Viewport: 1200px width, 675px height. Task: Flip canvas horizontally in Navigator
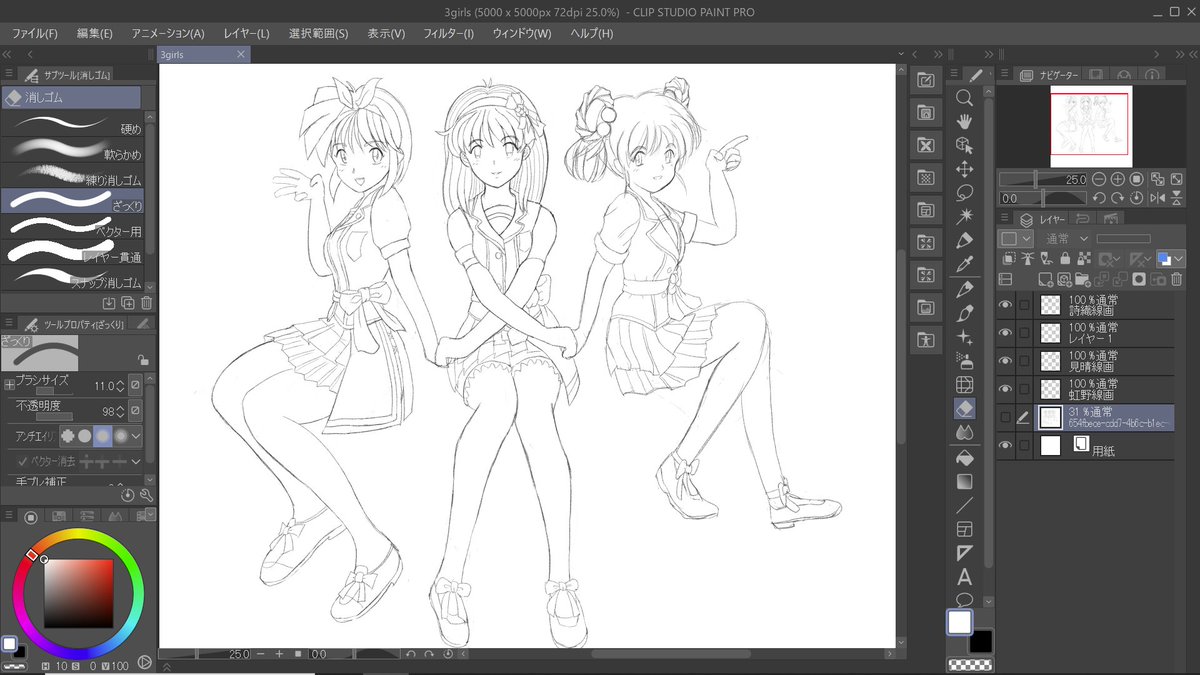[1158, 198]
